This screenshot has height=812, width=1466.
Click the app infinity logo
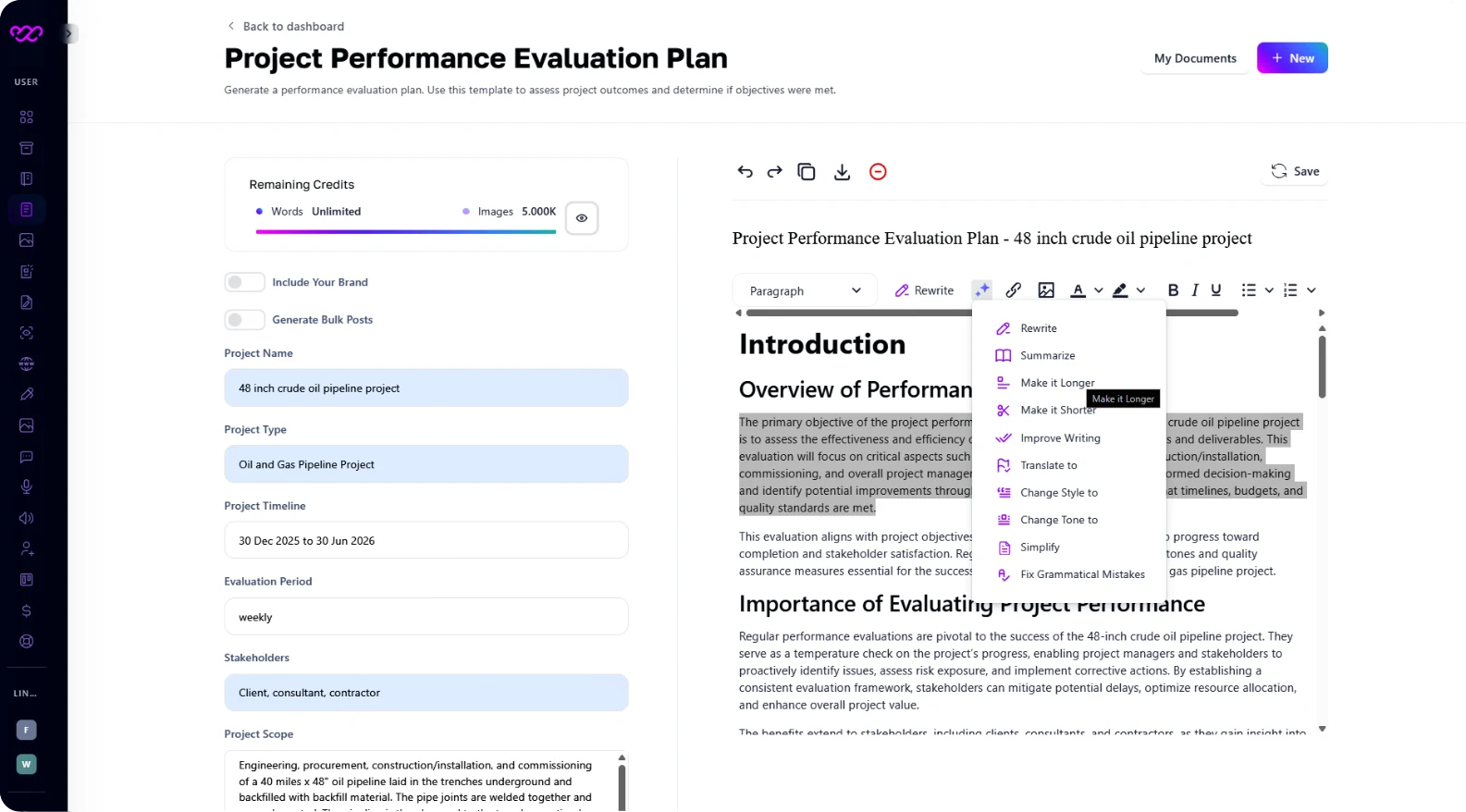point(26,33)
